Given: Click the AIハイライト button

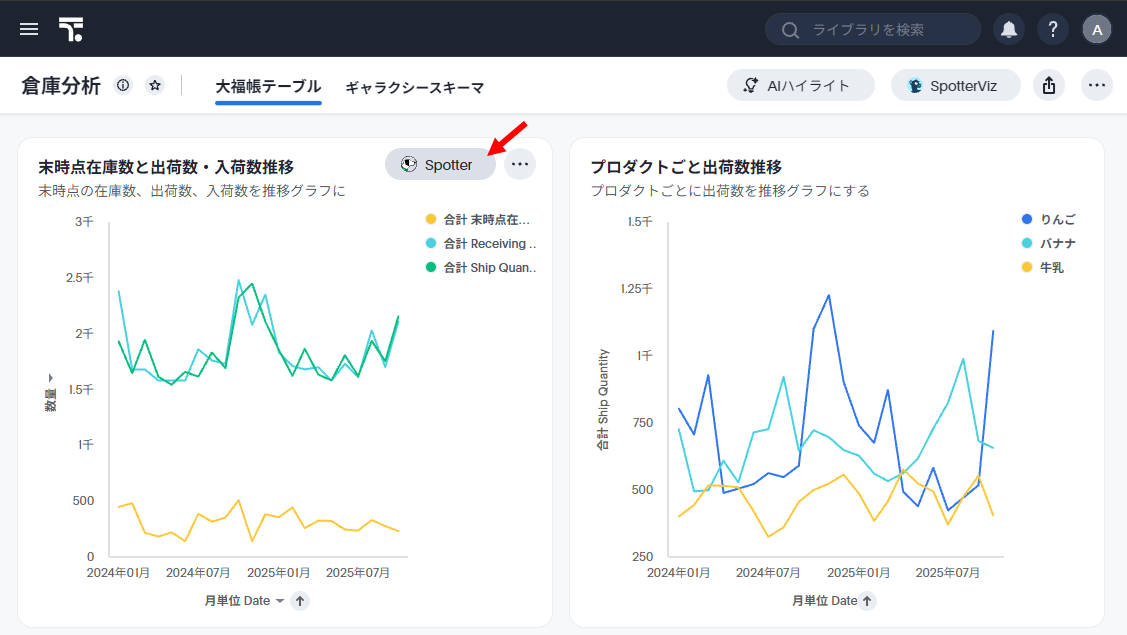Looking at the screenshot, I should click(x=801, y=86).
